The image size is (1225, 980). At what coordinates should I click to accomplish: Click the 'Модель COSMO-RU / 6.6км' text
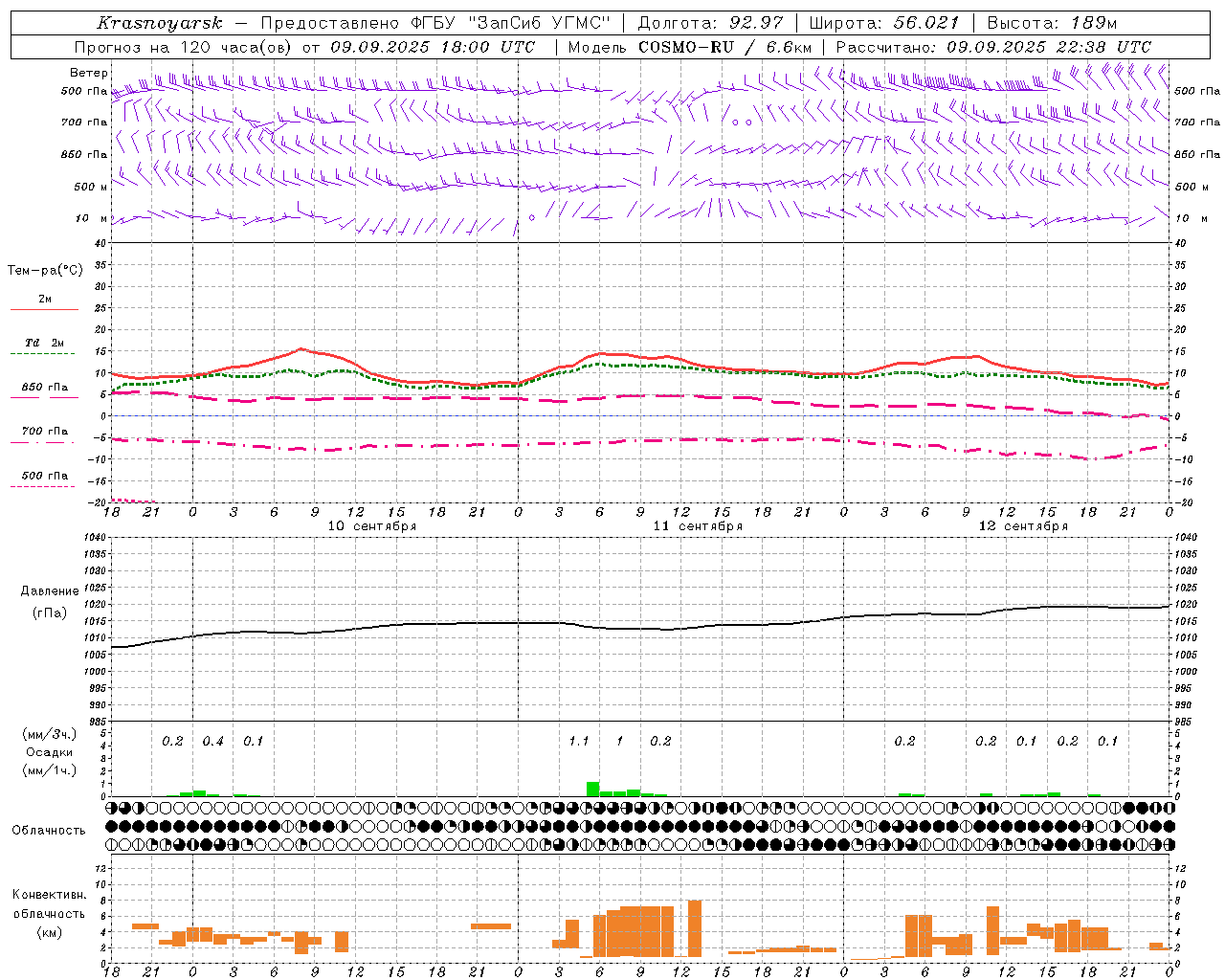coord(690,47)
